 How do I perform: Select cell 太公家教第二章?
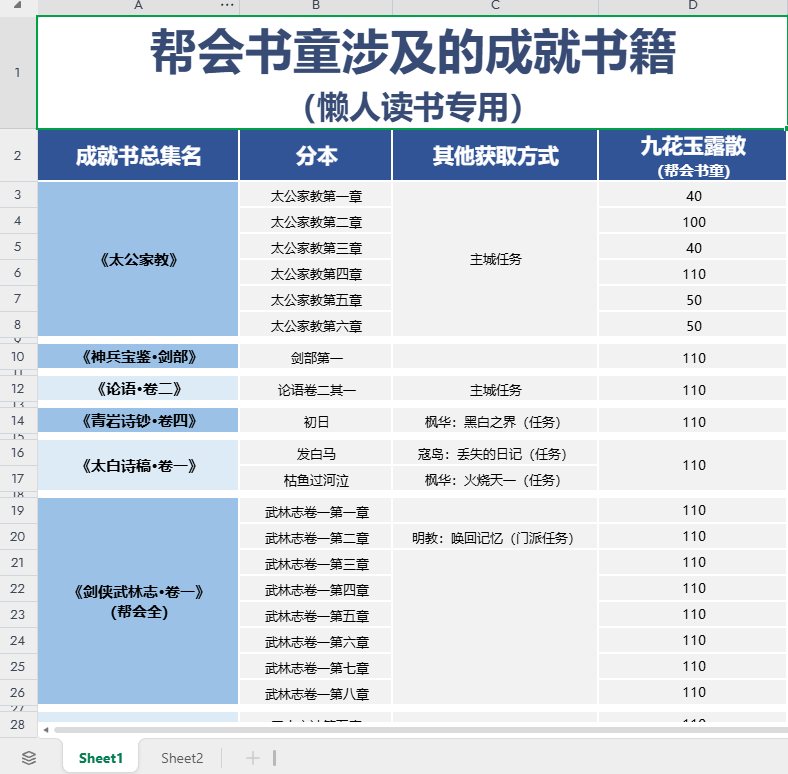pyautogui.click(x=316, y=222)
